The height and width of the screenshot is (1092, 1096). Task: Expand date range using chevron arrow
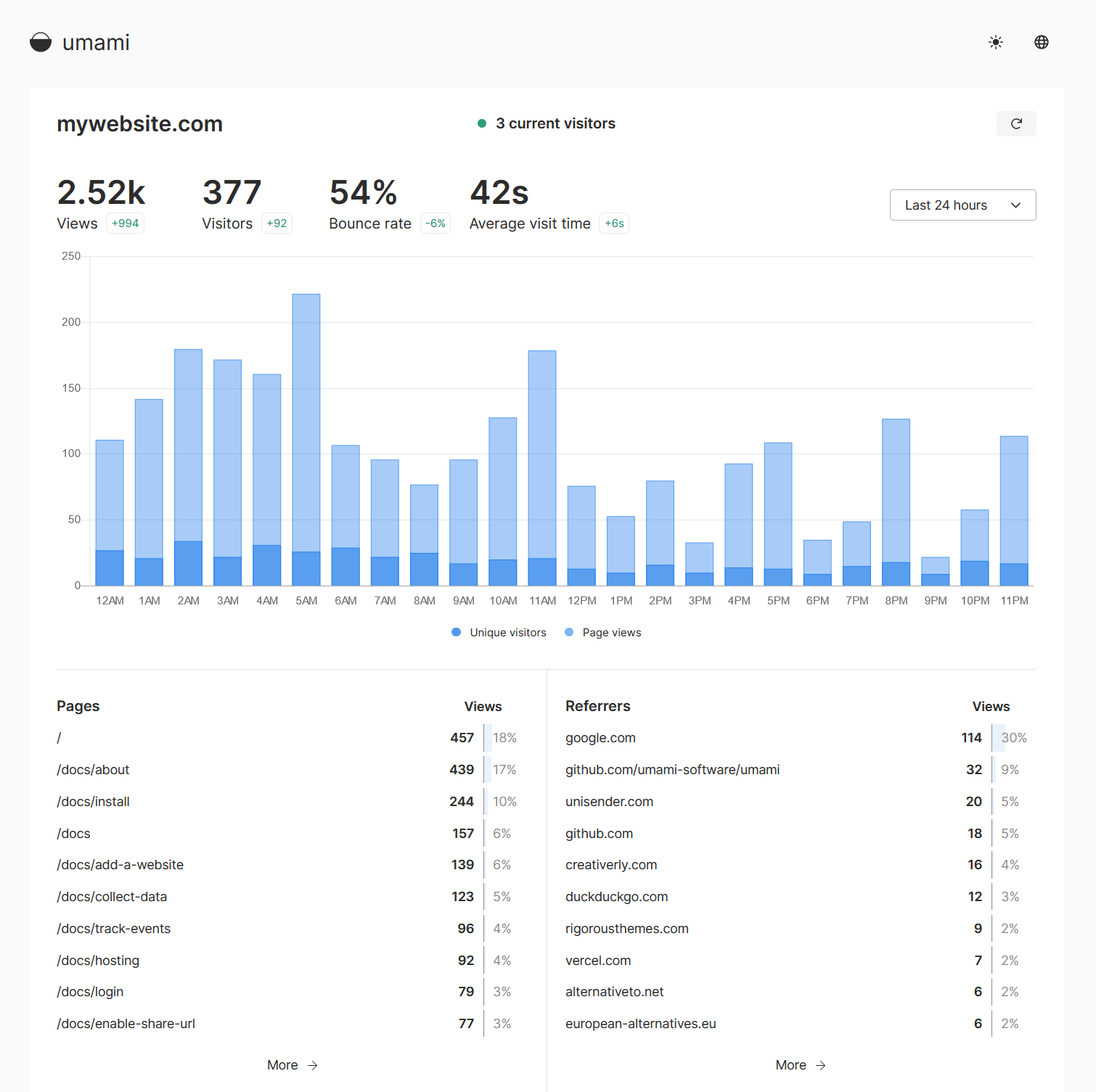(x=1015, y=205)
